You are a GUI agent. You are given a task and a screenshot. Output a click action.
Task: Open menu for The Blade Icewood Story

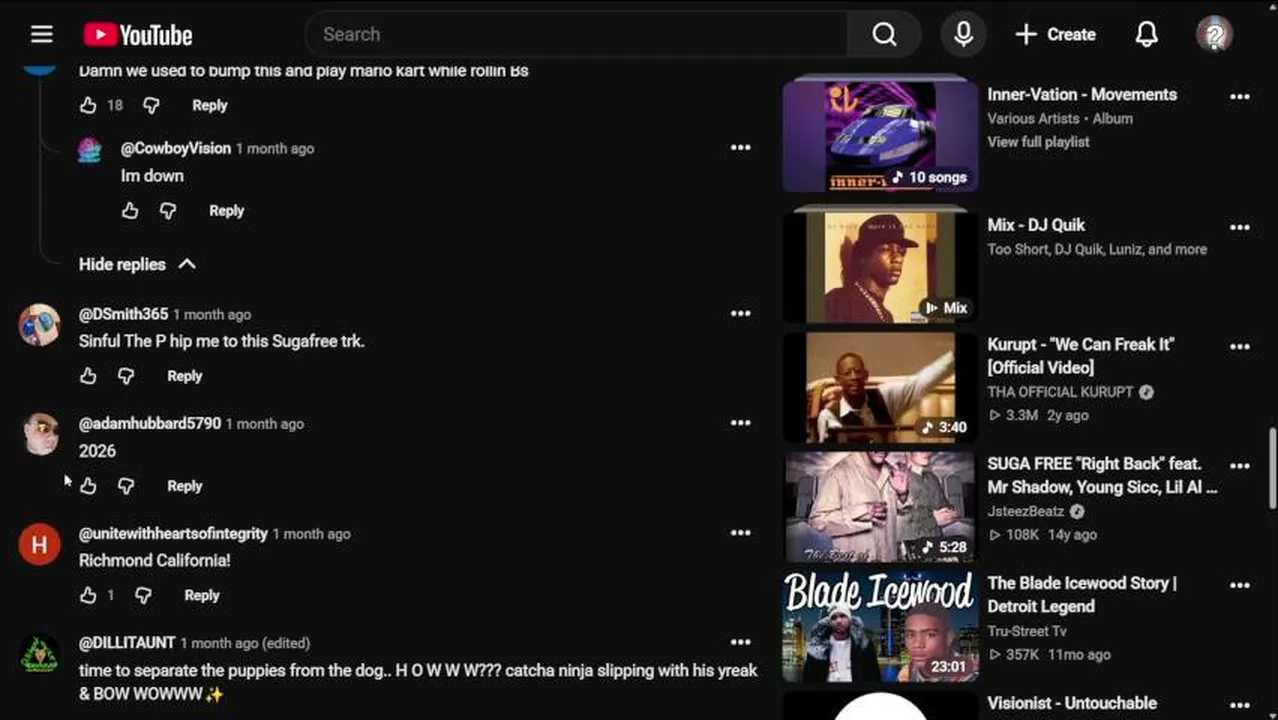tap(1240, 585)
